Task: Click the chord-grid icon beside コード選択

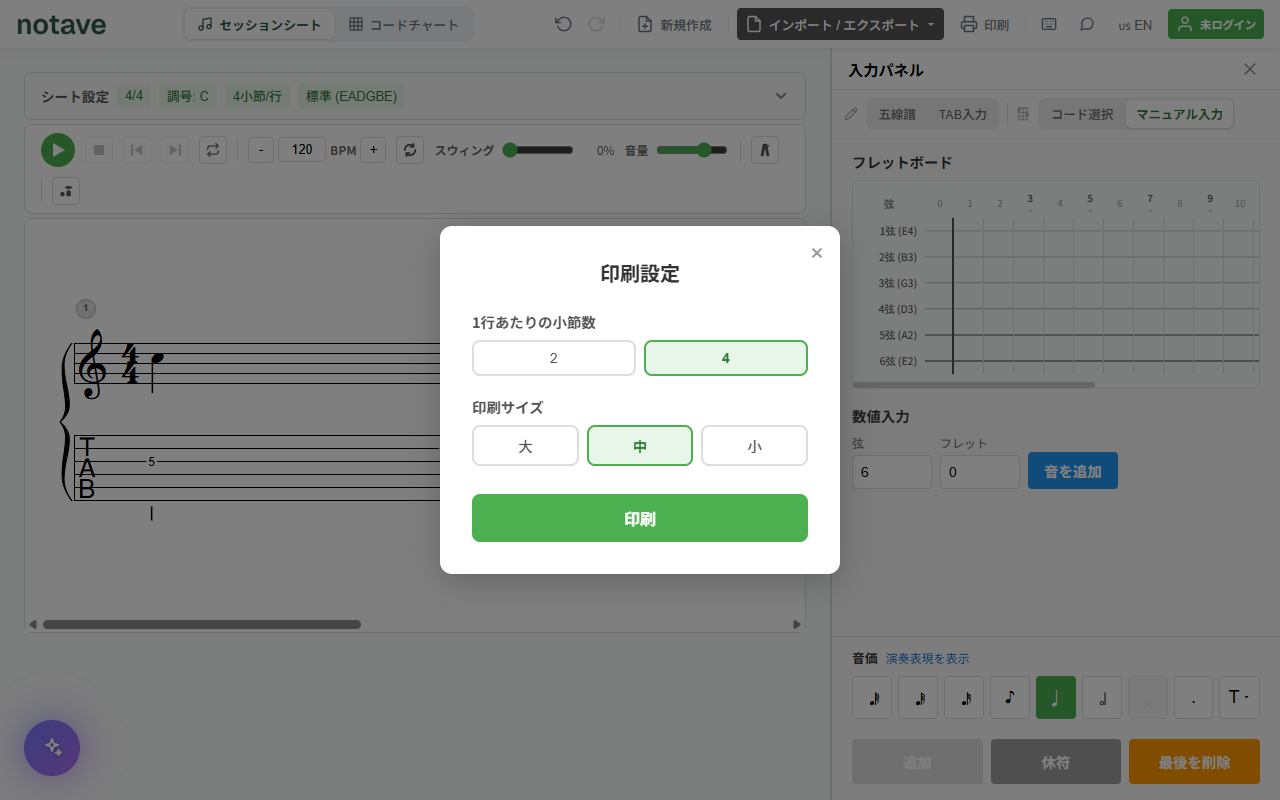Action: 1023,114
